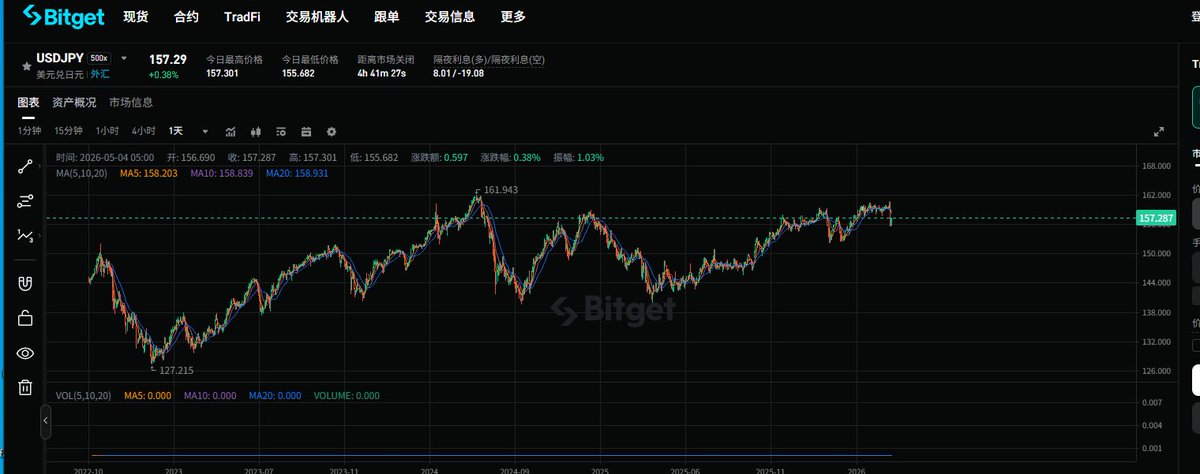1200x474 pixels.
Task: Click the VOL(5,10,20) indicator label
Action: point(85,395)
